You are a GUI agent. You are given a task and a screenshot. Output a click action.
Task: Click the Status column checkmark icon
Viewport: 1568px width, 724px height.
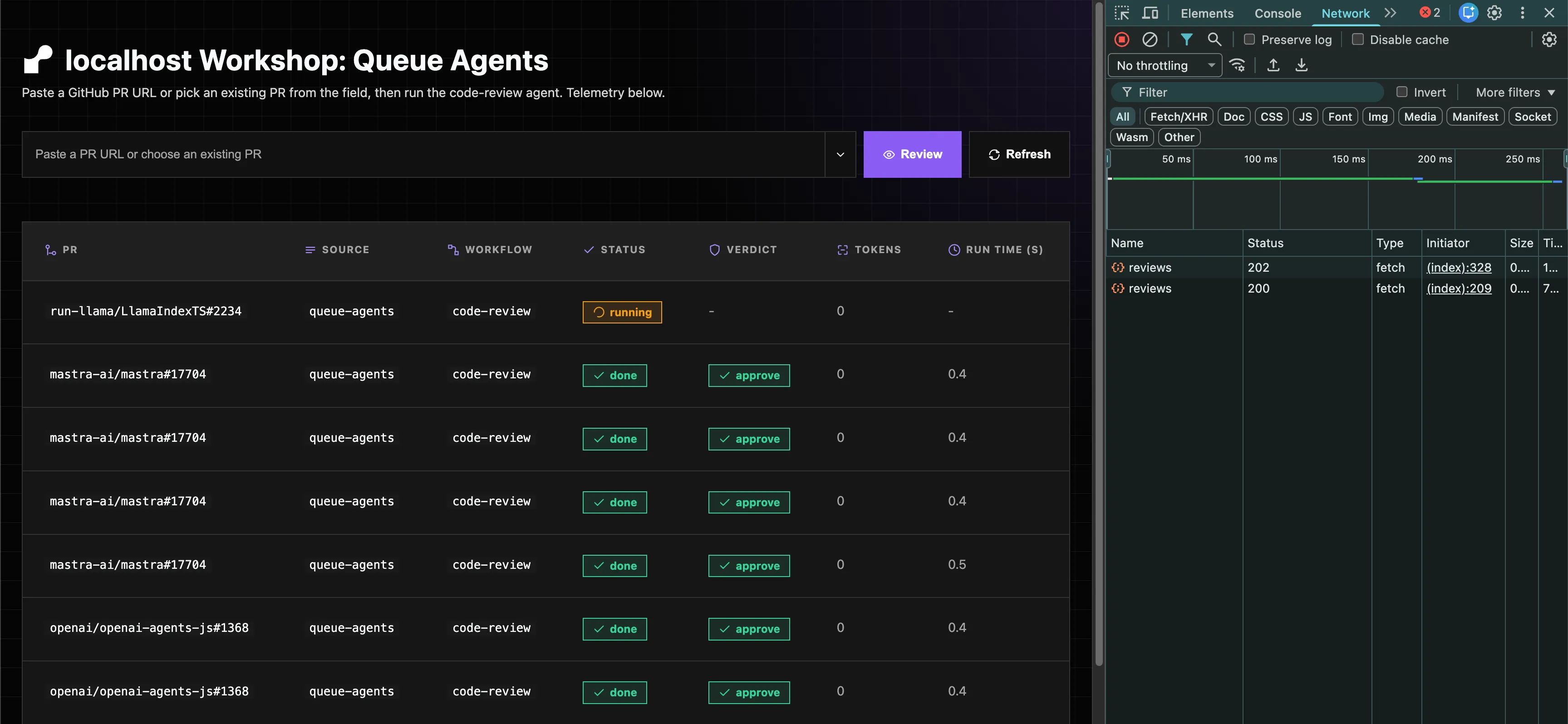pyautogui.click(x=589, y=250)
